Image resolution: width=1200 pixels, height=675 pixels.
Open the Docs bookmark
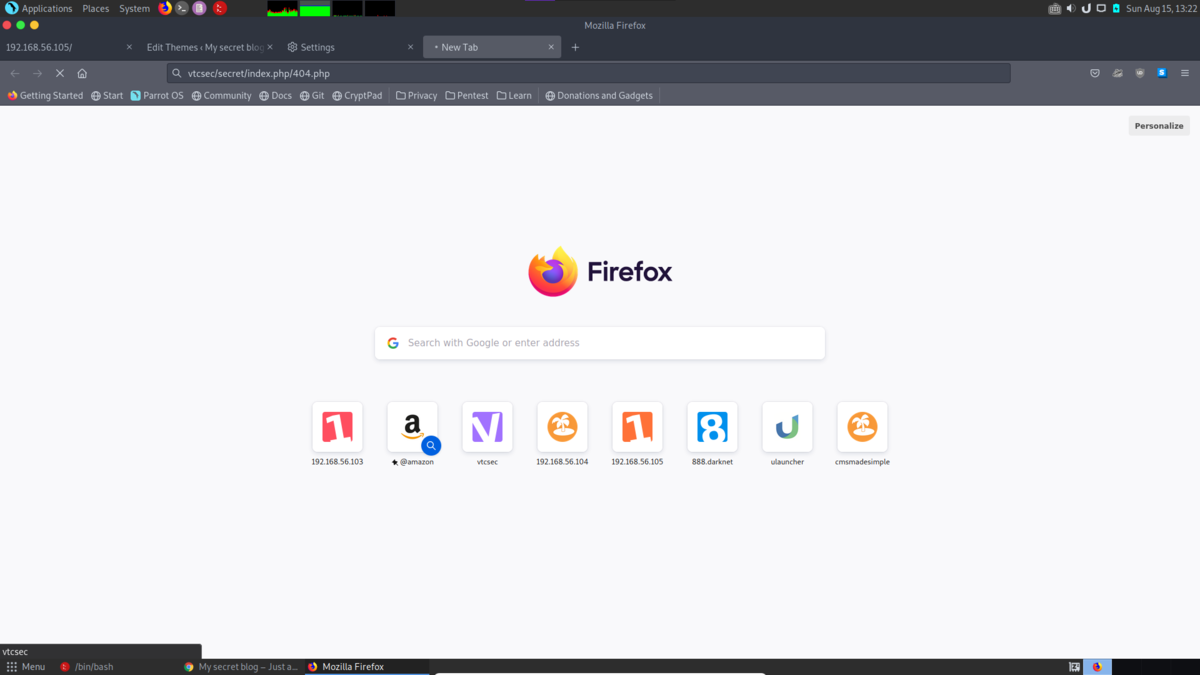pos(275,96)
